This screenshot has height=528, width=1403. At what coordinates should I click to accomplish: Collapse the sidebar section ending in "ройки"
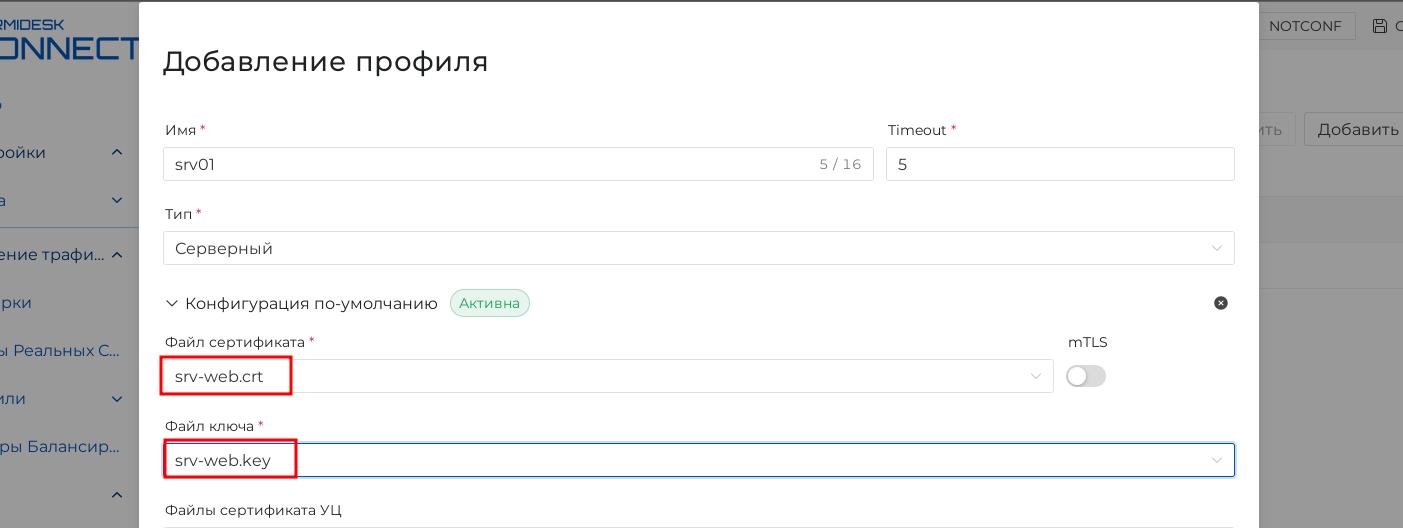[116, 152]
